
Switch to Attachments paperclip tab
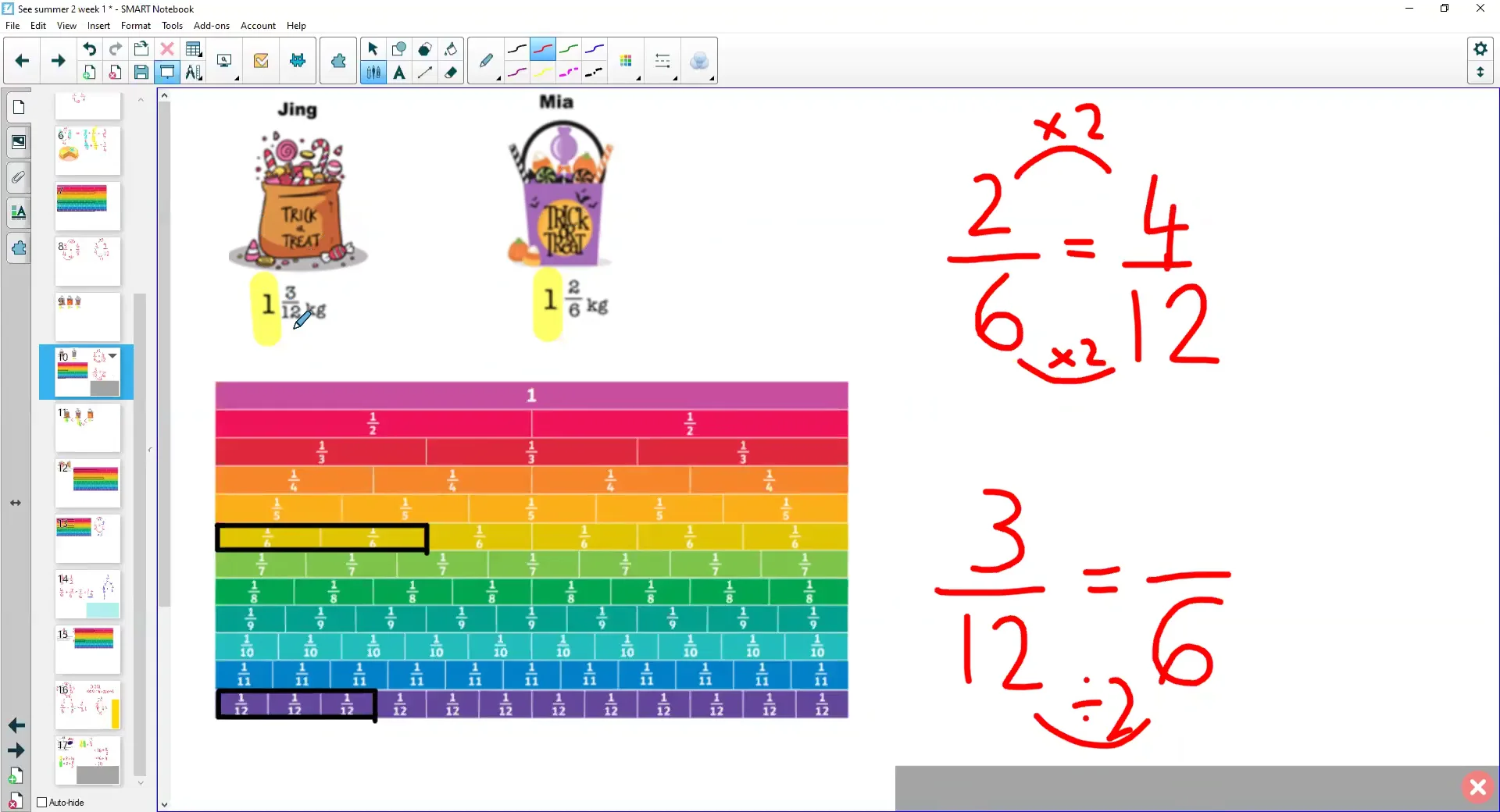pos(19,177)
